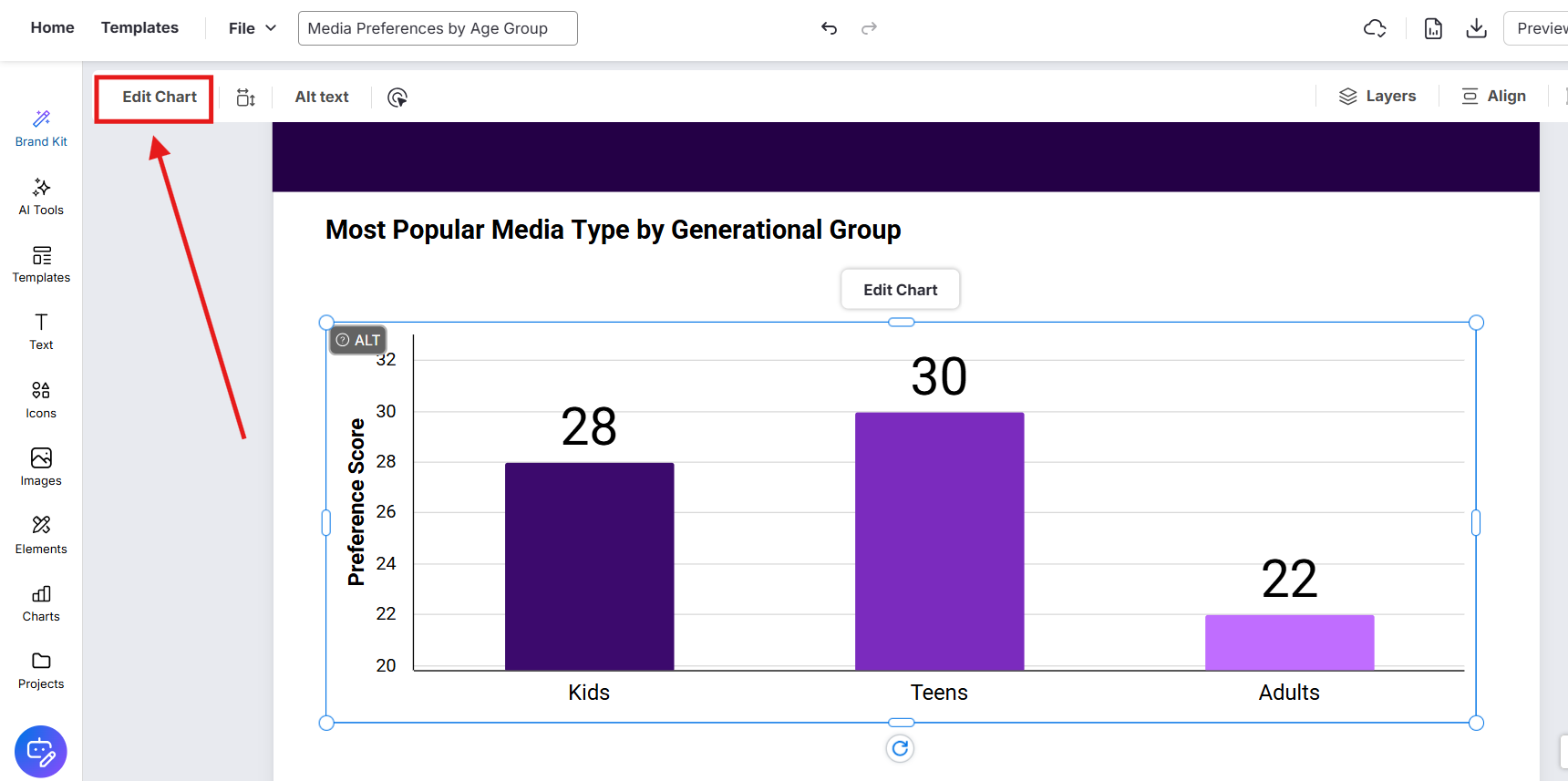
Task: Expand the File dropdown menu
Action: point(252,28)
